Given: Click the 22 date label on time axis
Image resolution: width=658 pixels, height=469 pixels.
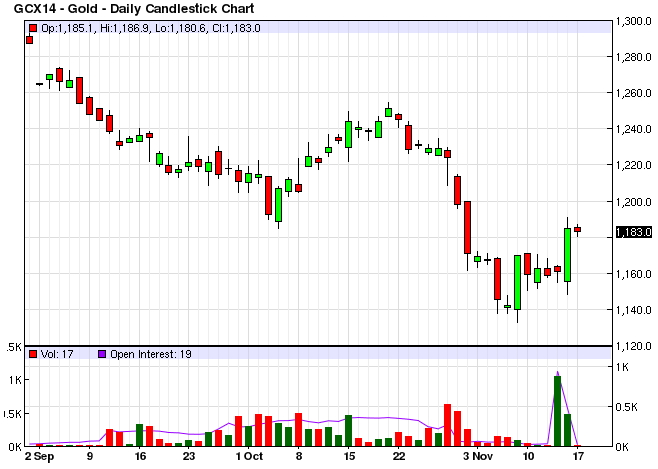Looking at the screenshot, I should pos(399,456).
